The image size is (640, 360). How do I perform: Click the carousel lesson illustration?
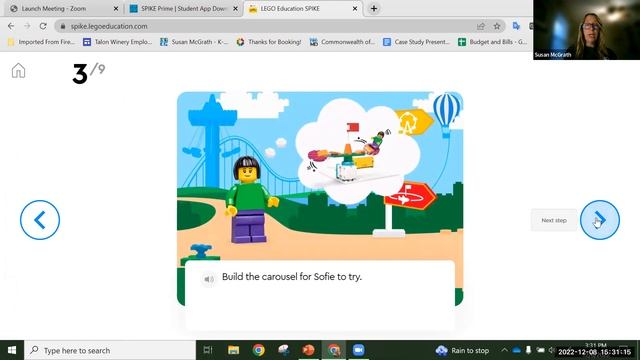tap(320, 176)
